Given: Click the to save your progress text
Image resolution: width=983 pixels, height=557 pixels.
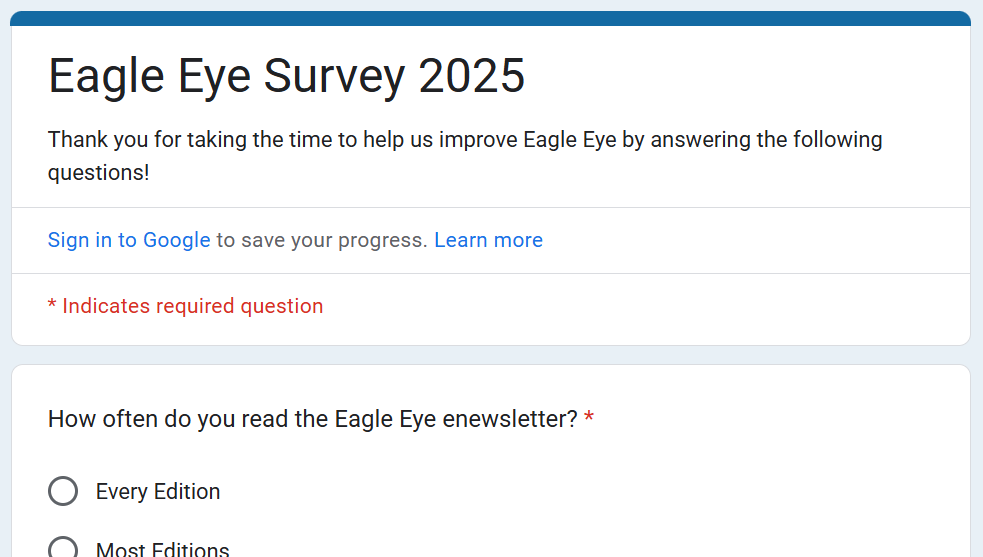Looking at the screenshot, I should click(x=322, y=240).
